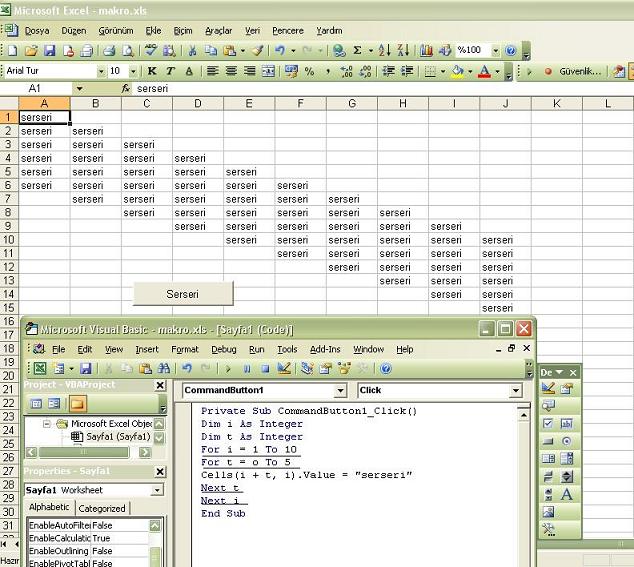Click Excel's Undo arrow icon
Viewport: 634px width, 567px height.
click(280, 51)
